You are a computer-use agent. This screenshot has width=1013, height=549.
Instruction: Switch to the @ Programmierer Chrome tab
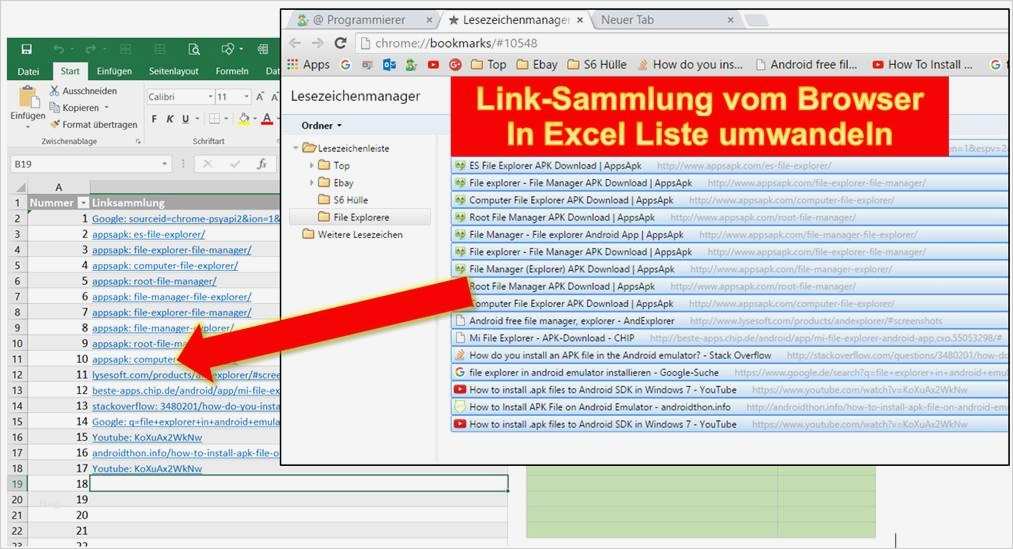pos(364,20)
